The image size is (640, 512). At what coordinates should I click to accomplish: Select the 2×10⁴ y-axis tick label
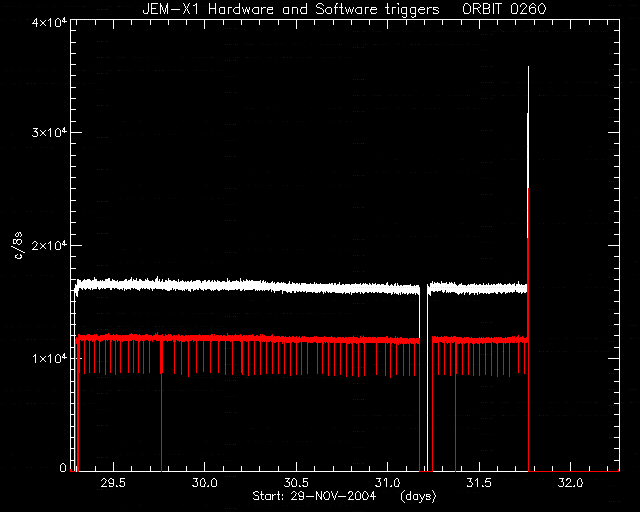point(50,246)
